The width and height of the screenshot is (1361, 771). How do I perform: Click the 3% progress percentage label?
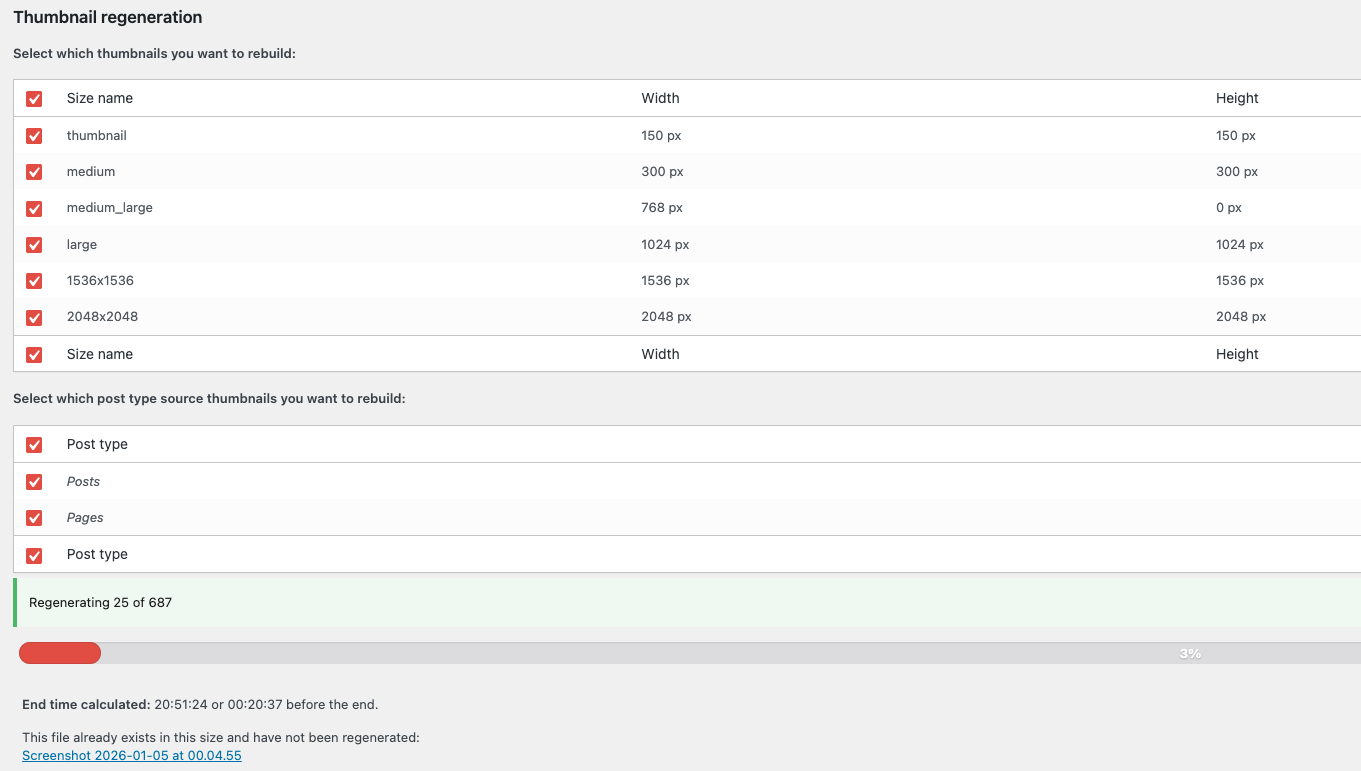1190,654
